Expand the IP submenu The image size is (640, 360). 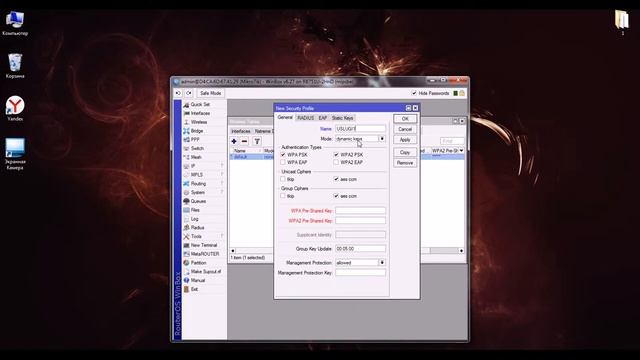click(222, 166)
